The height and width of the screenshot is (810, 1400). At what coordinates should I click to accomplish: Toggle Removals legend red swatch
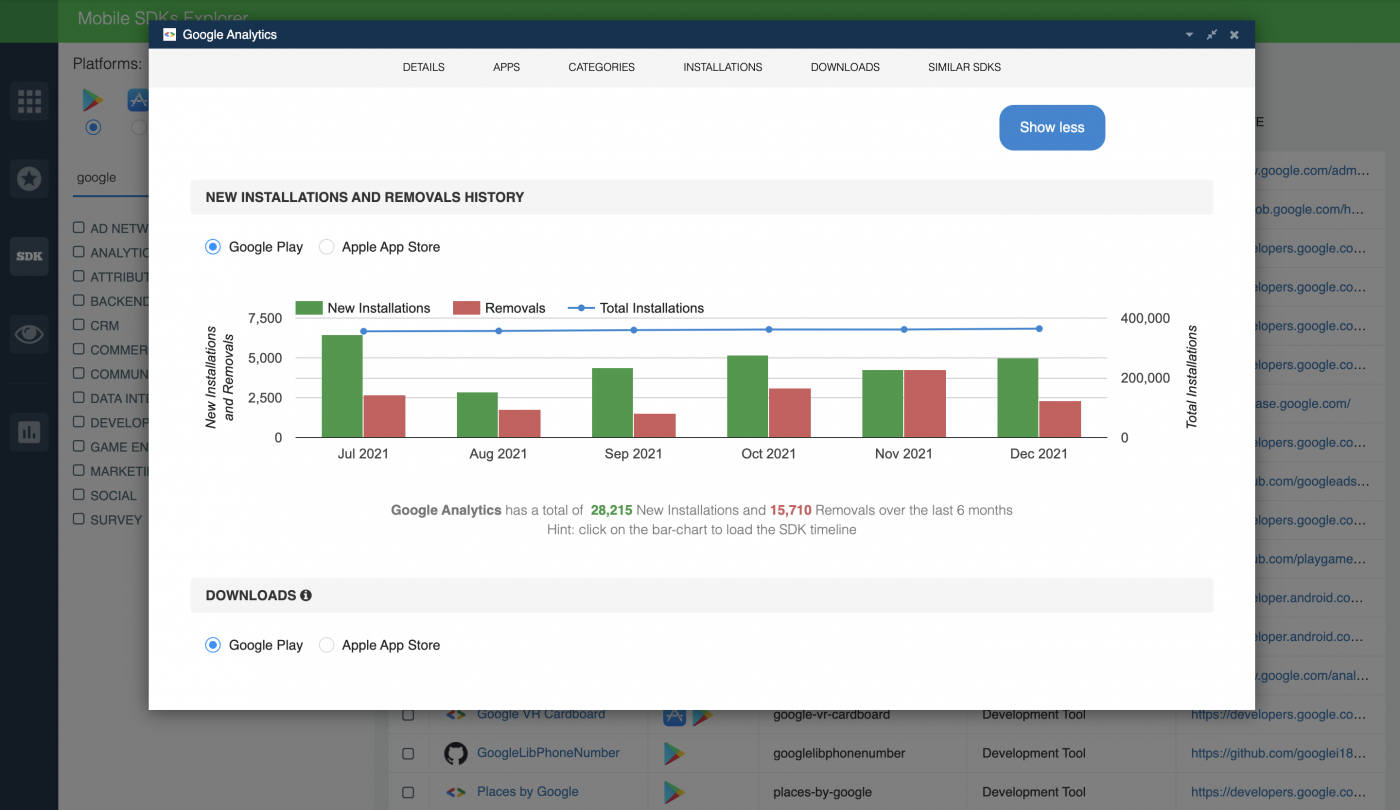coord(467,308)
